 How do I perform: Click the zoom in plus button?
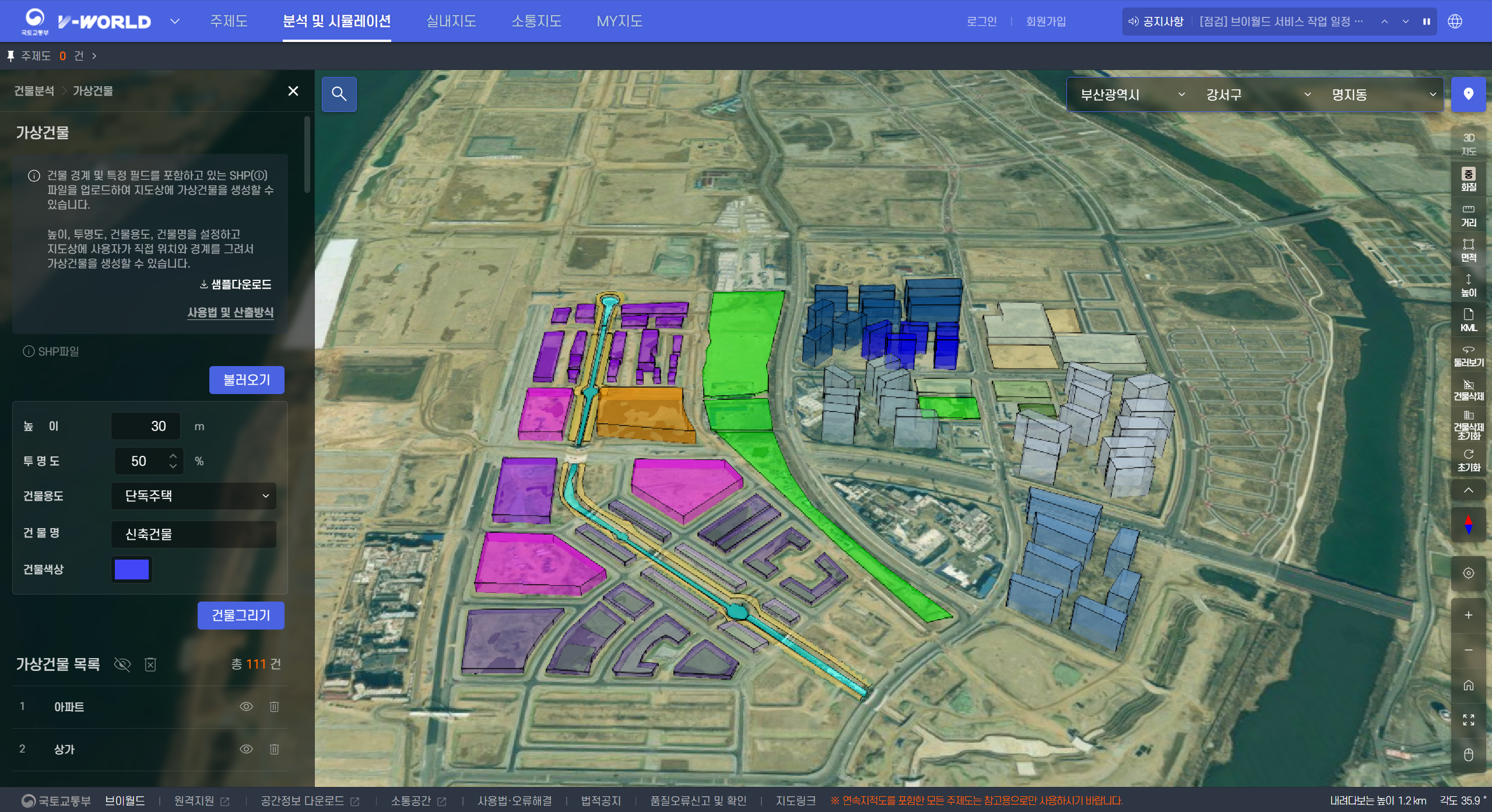click(1468, 615)
